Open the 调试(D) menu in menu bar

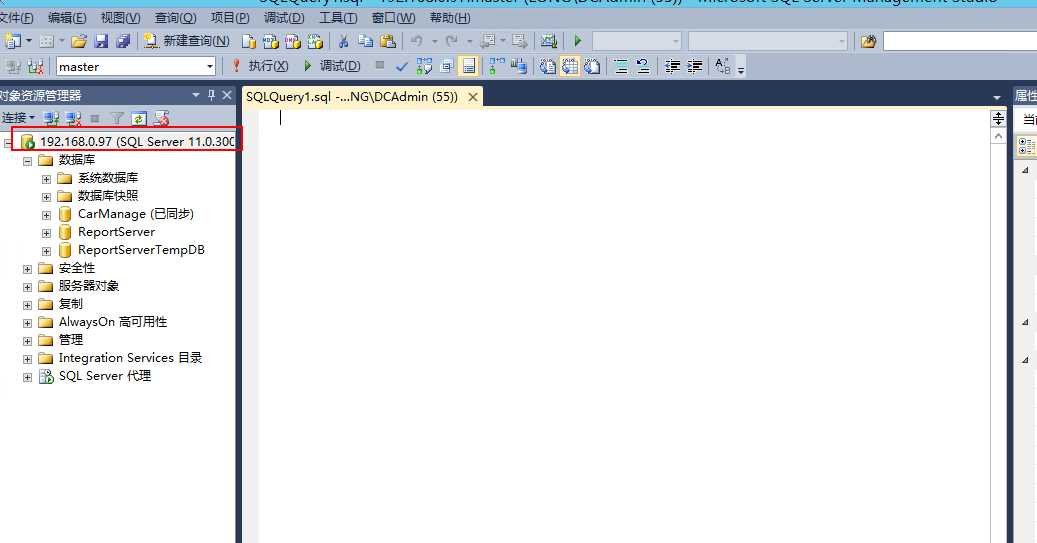coord(284,18)
